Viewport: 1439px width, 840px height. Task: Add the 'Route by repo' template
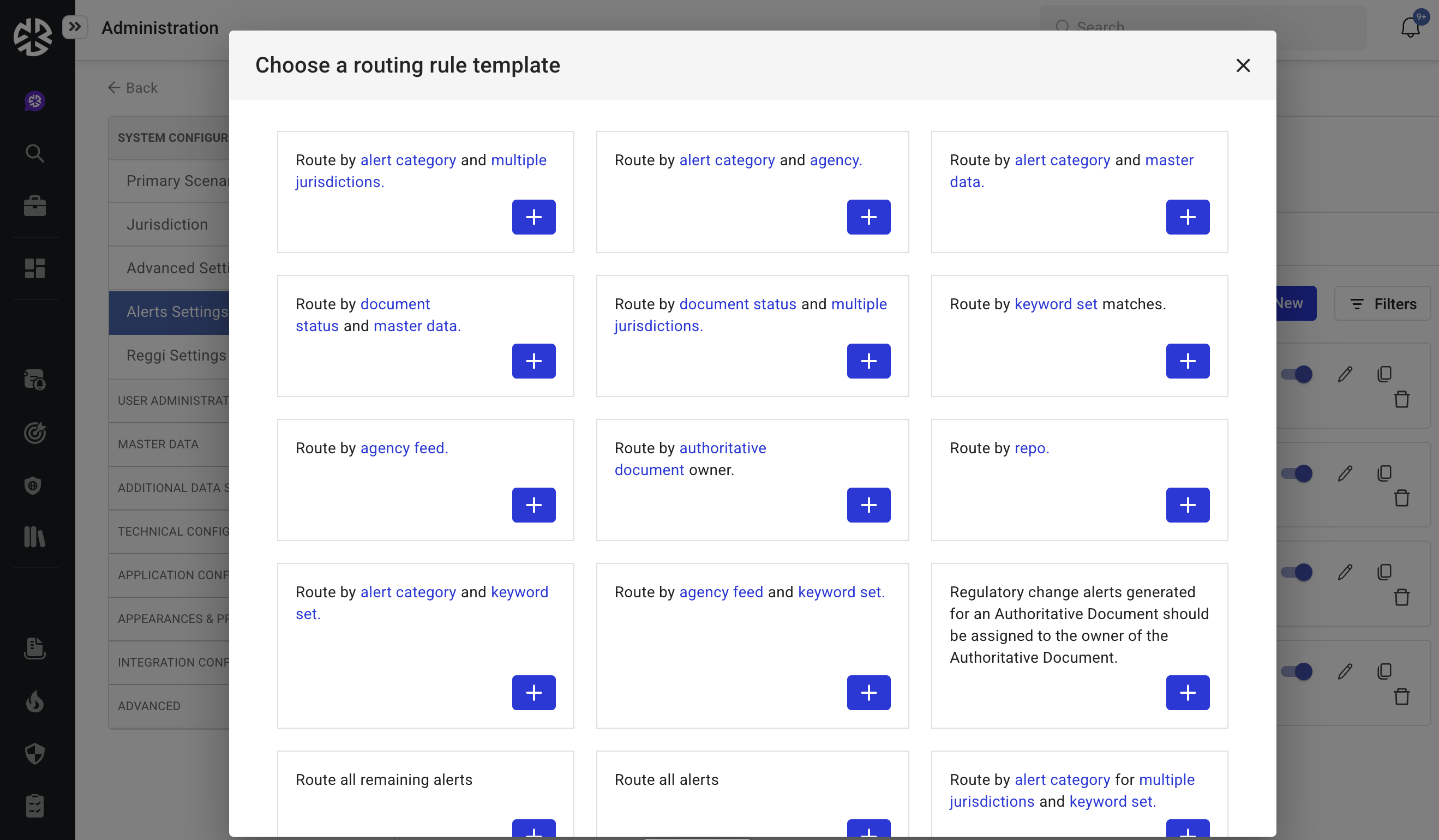(1187, 505)
